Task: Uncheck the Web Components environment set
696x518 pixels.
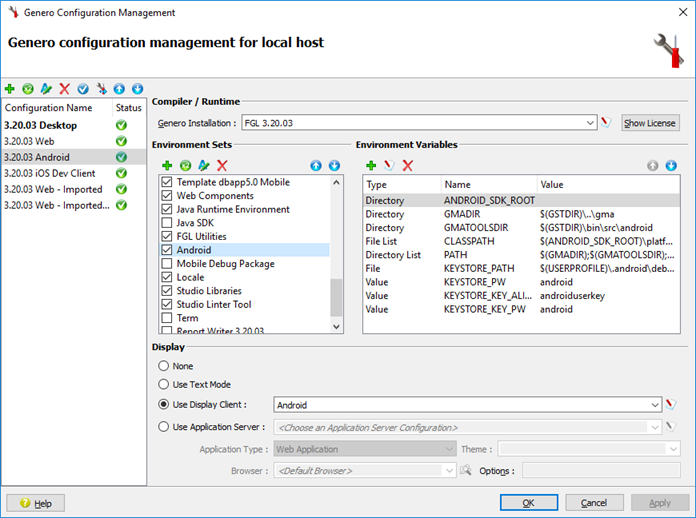Action: point(167,196)
